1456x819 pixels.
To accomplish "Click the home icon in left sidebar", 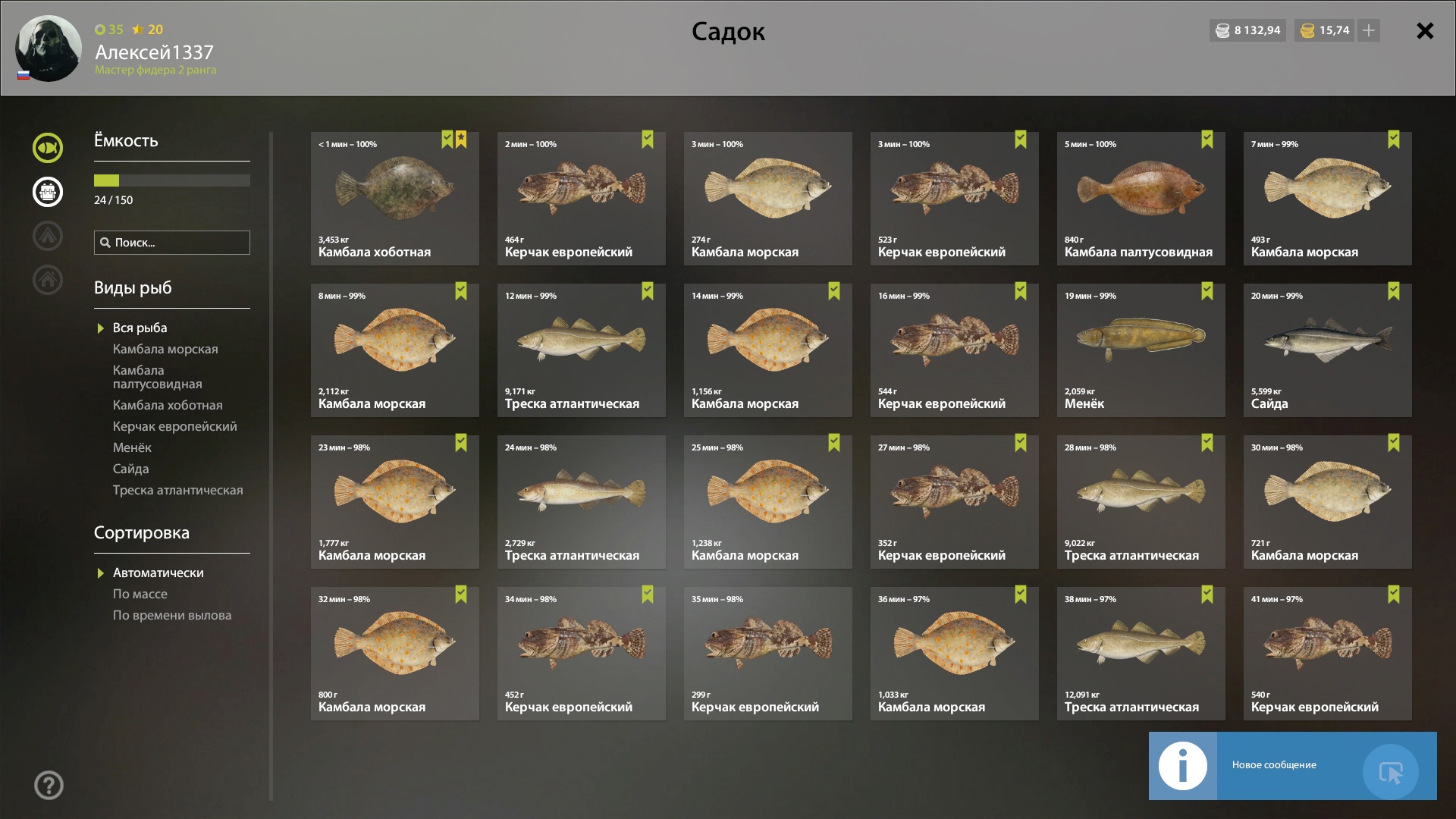I will pyautogui.click(x=48, y=280).
